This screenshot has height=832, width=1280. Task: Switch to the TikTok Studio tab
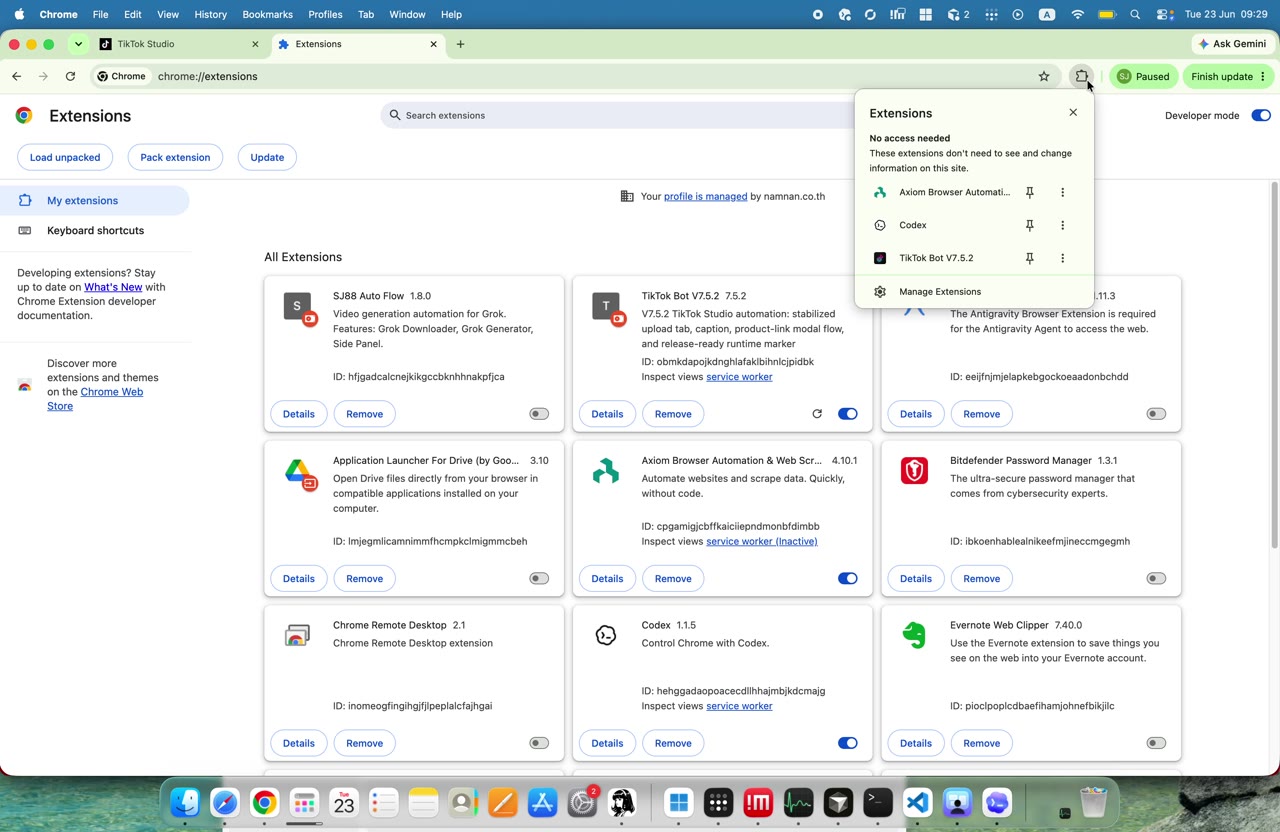[178, 44]
